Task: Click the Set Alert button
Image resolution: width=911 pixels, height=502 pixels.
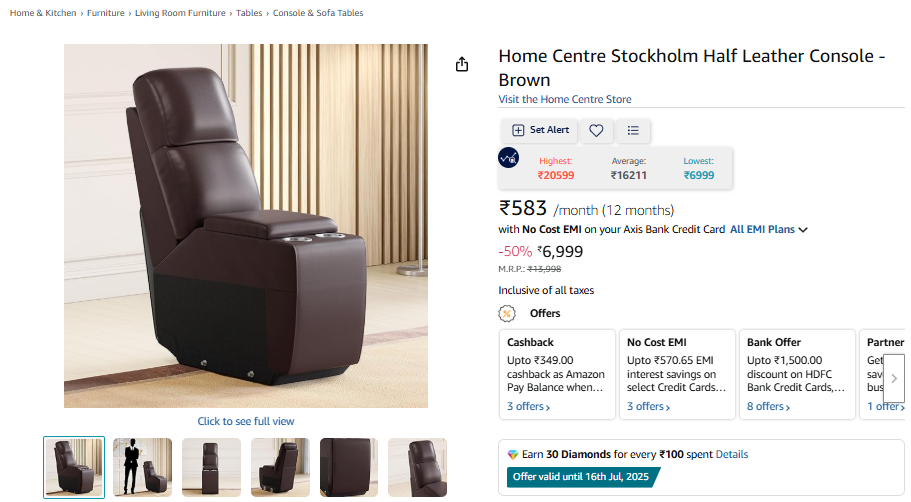Action: click(541, 130)
